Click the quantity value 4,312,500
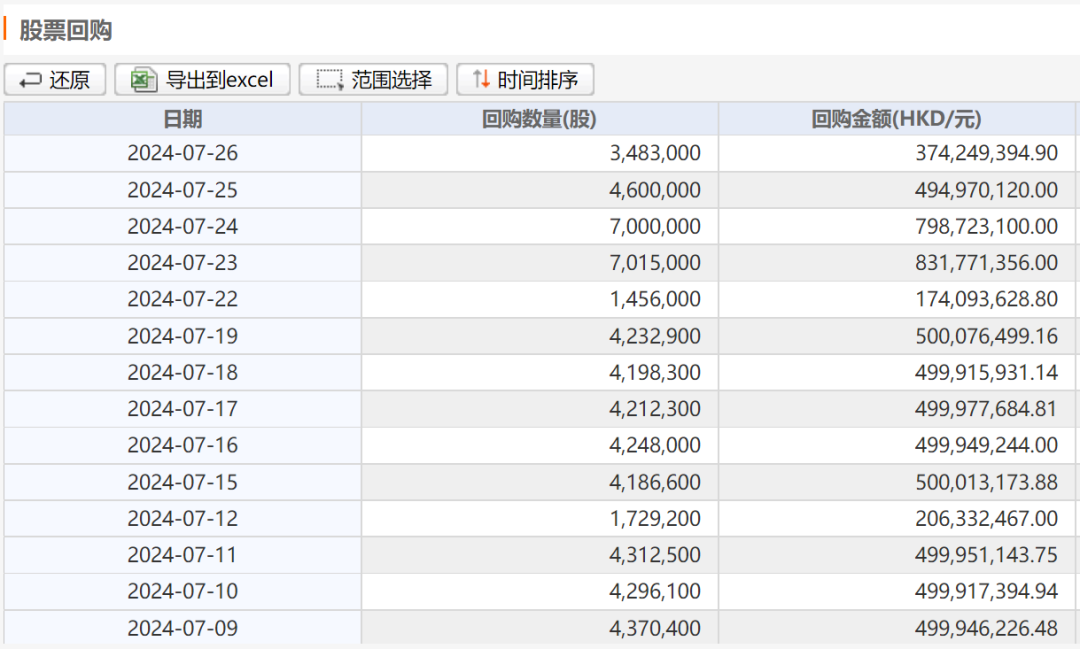 tap(655, 555)
